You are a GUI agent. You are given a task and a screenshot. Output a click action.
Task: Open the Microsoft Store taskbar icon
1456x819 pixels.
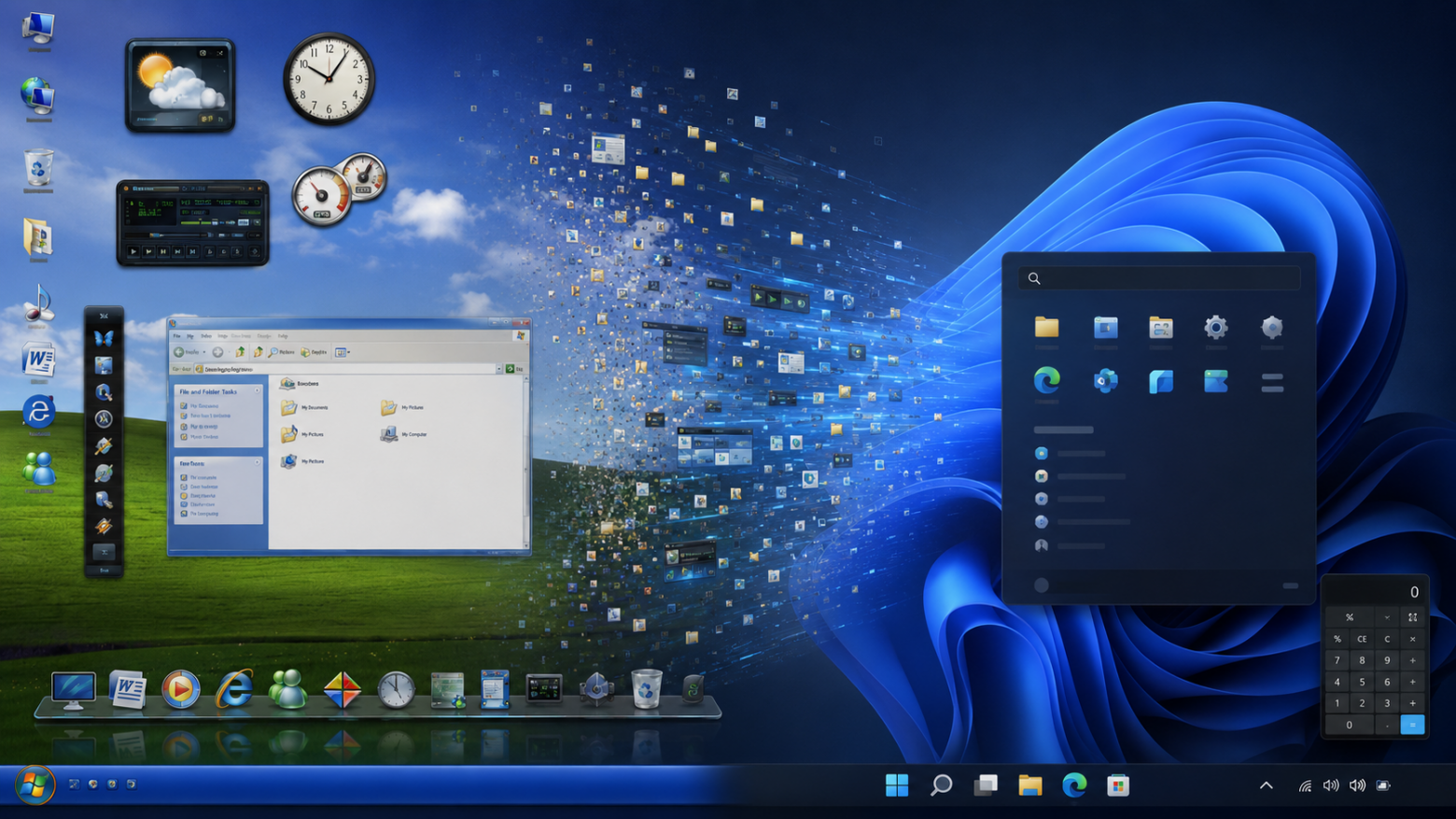pos(1118,785)
